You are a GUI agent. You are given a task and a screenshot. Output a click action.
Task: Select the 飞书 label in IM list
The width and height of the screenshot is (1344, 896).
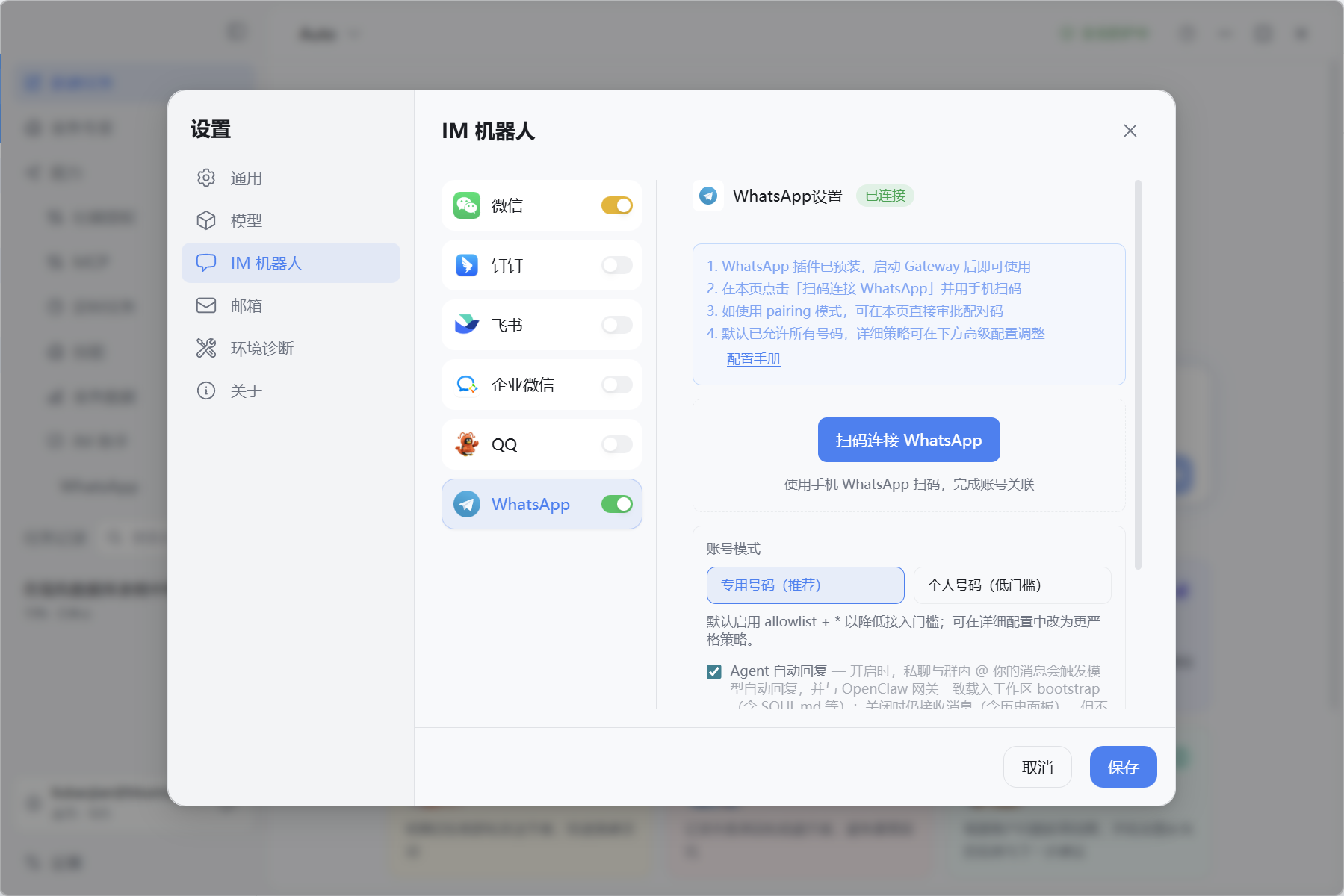point(507,325)
